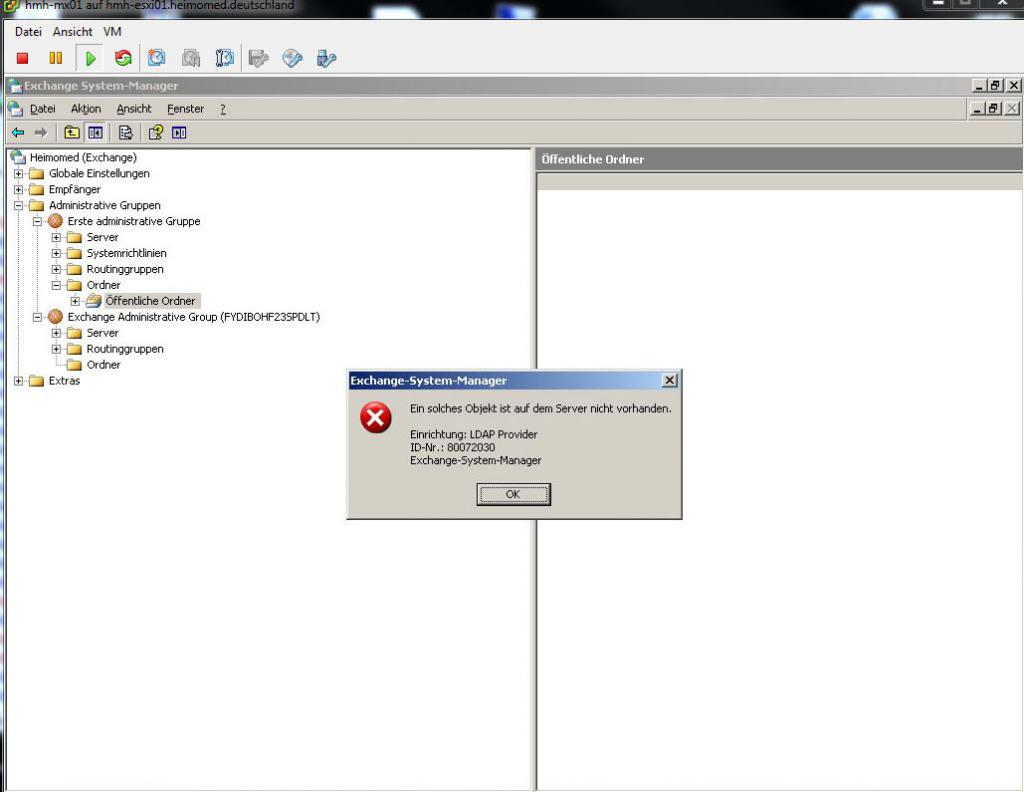
Task: Open the VMware Ansicht menu
Action: [72, 31]
